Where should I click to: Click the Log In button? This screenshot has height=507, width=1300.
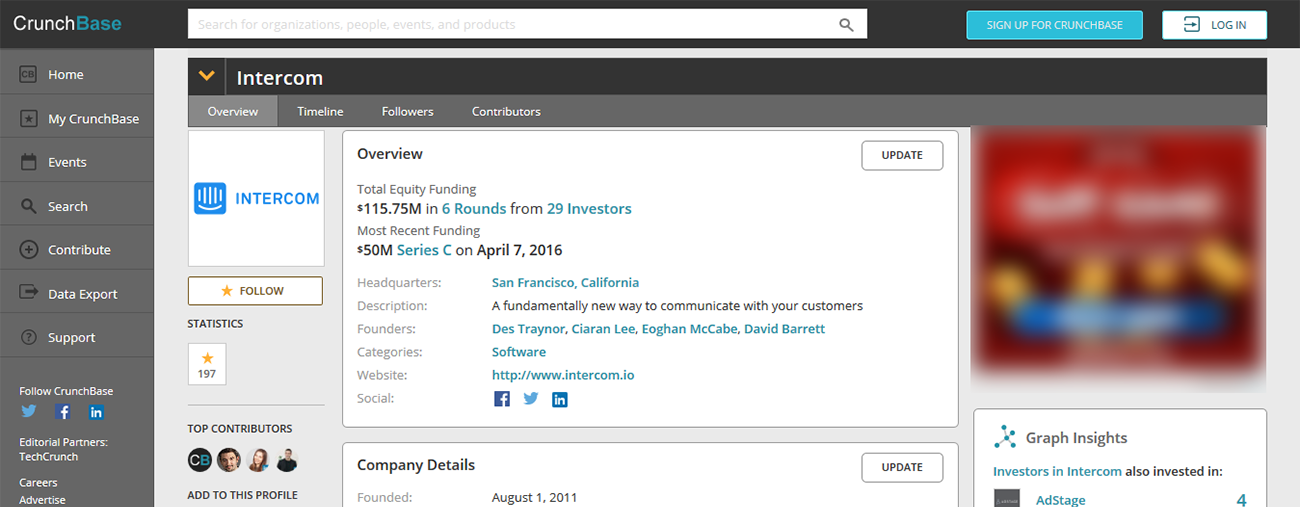pos(1214,25)
